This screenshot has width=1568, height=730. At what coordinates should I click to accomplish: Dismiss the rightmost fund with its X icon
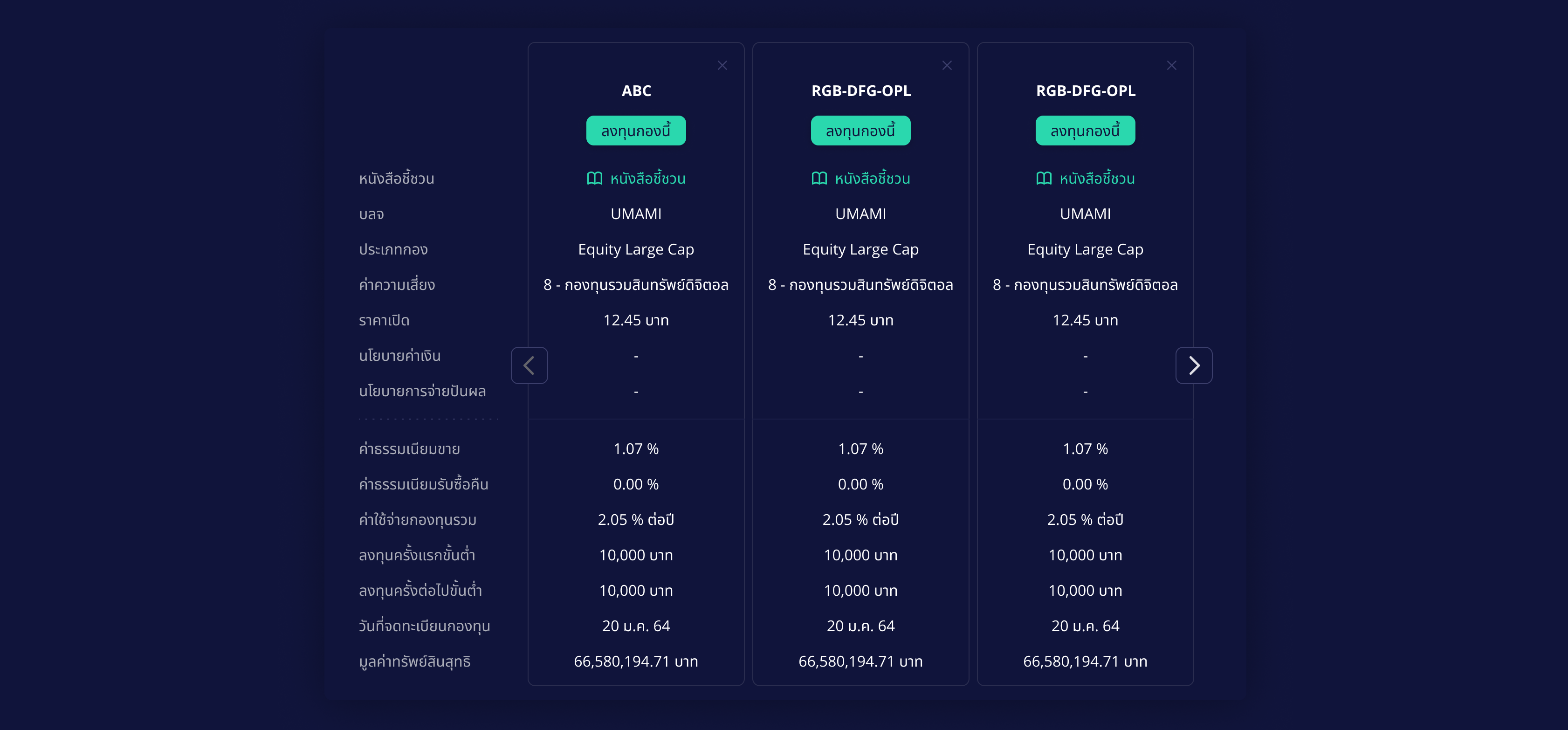[1171, 64]
